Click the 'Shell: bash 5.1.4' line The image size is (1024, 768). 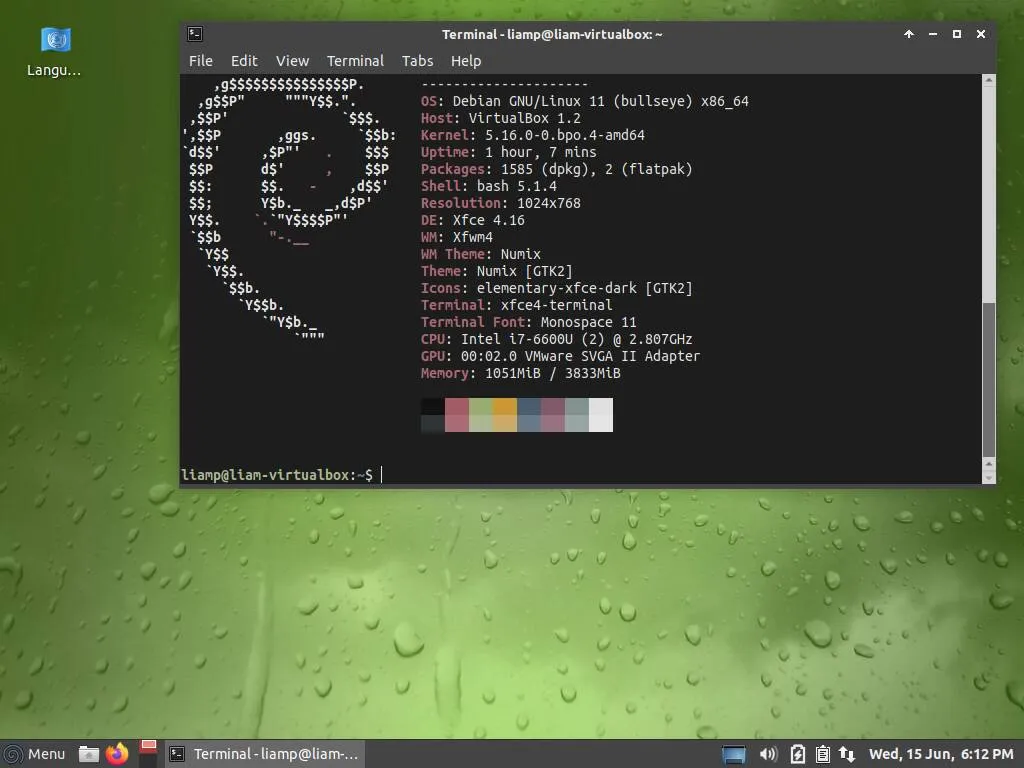pos(488,186)
